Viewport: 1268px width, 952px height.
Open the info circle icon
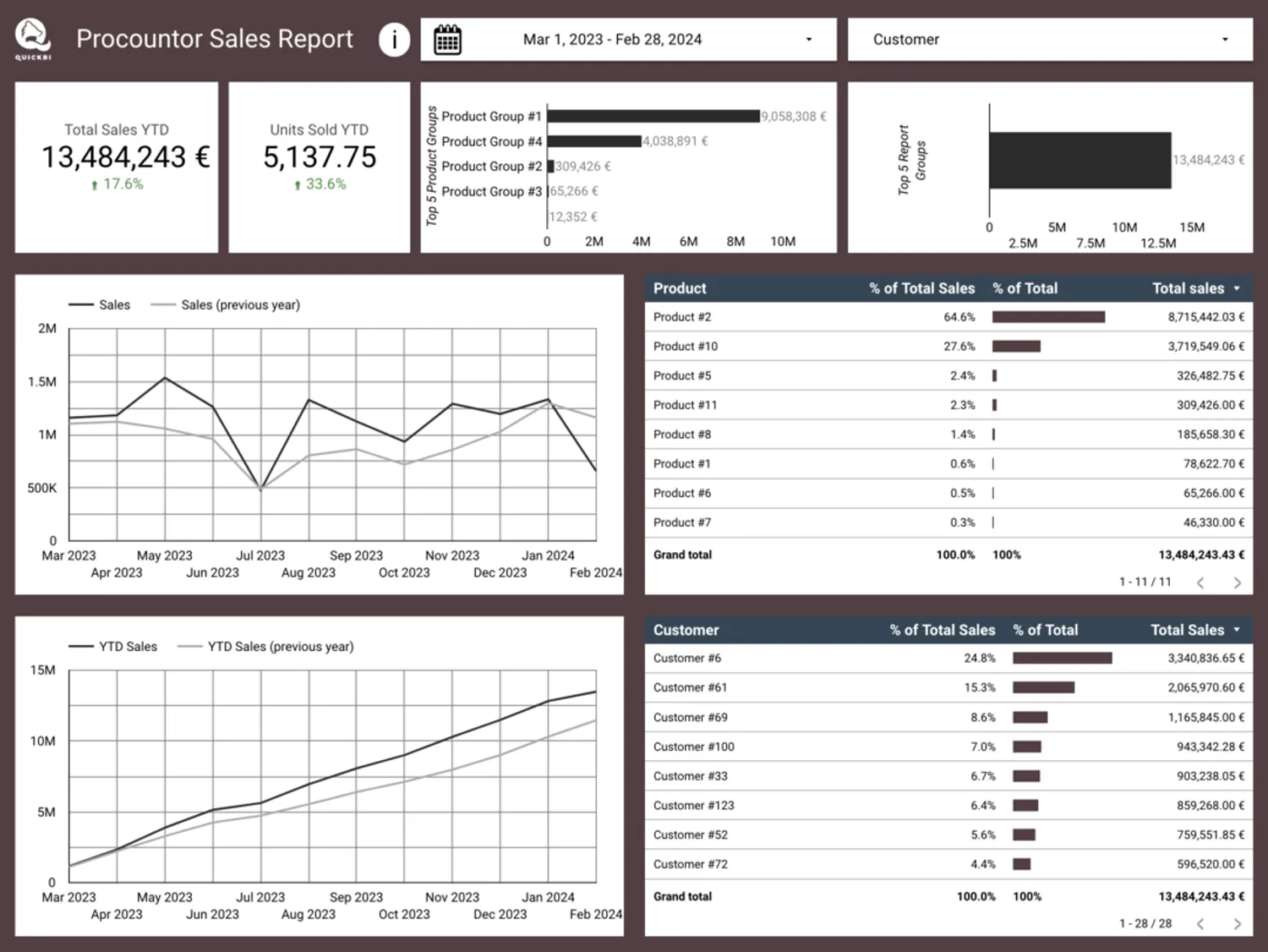coord(394,39)
